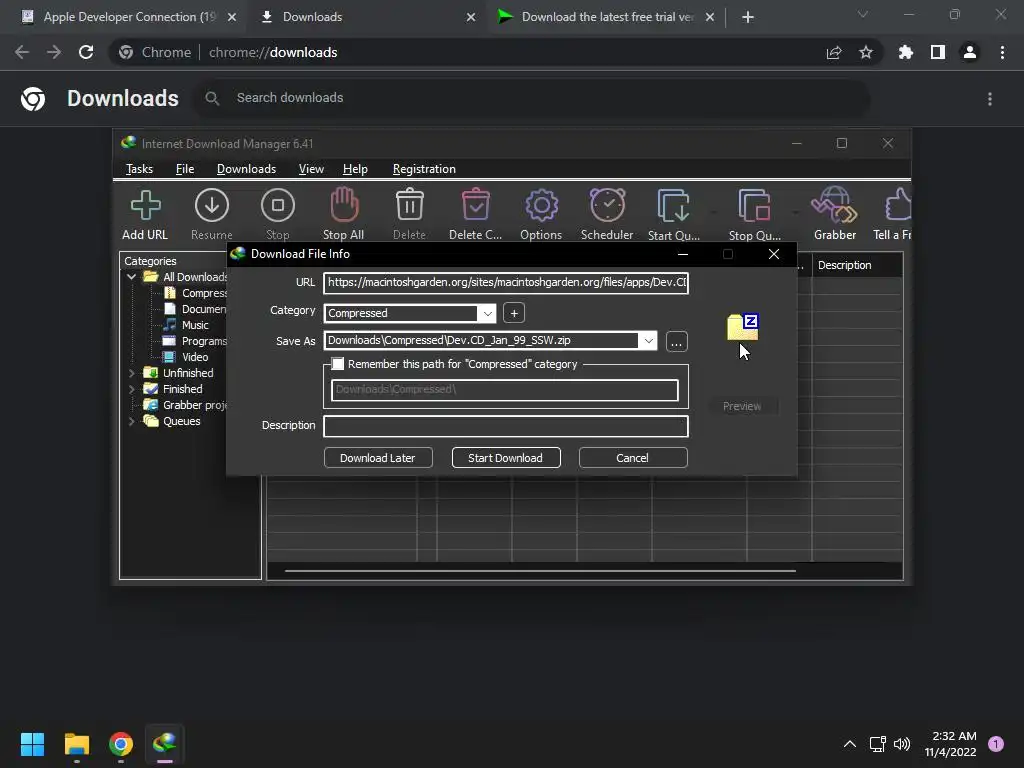Click the Start Download button
This screenshot has width=1024, height=768.
[506, 458]
